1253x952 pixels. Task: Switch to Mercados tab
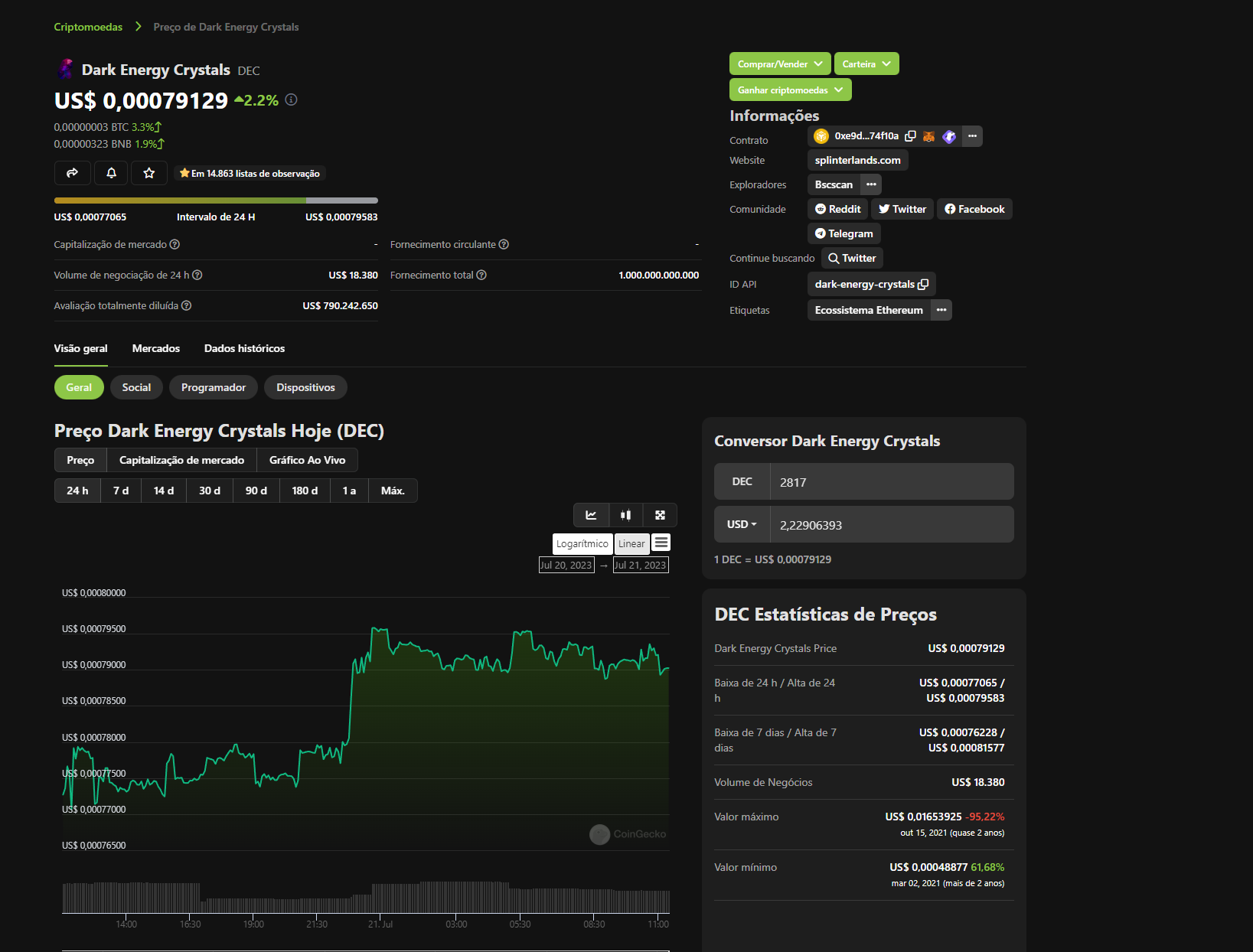[156, 348]
